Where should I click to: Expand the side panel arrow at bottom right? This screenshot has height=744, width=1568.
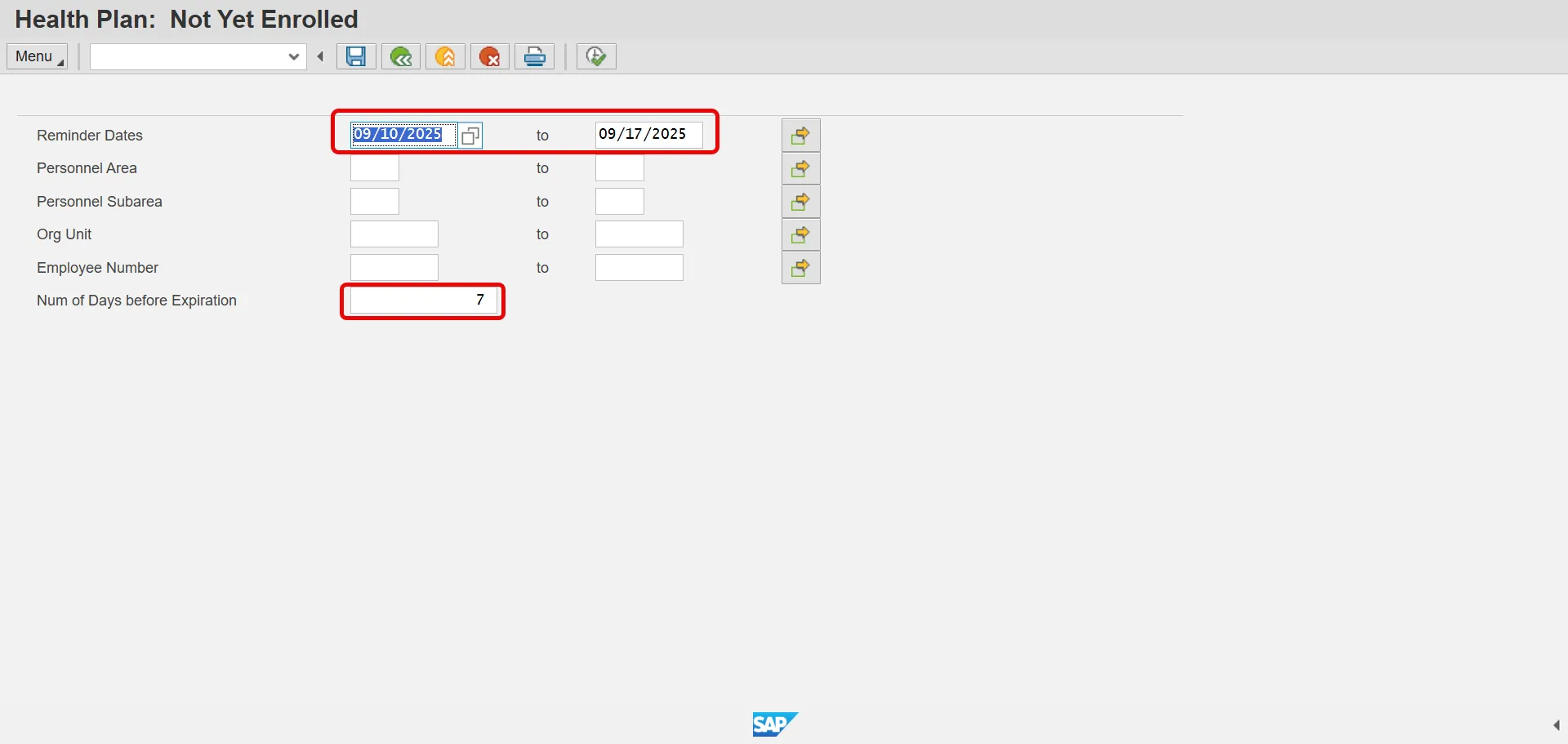(x=1556, y=725)
